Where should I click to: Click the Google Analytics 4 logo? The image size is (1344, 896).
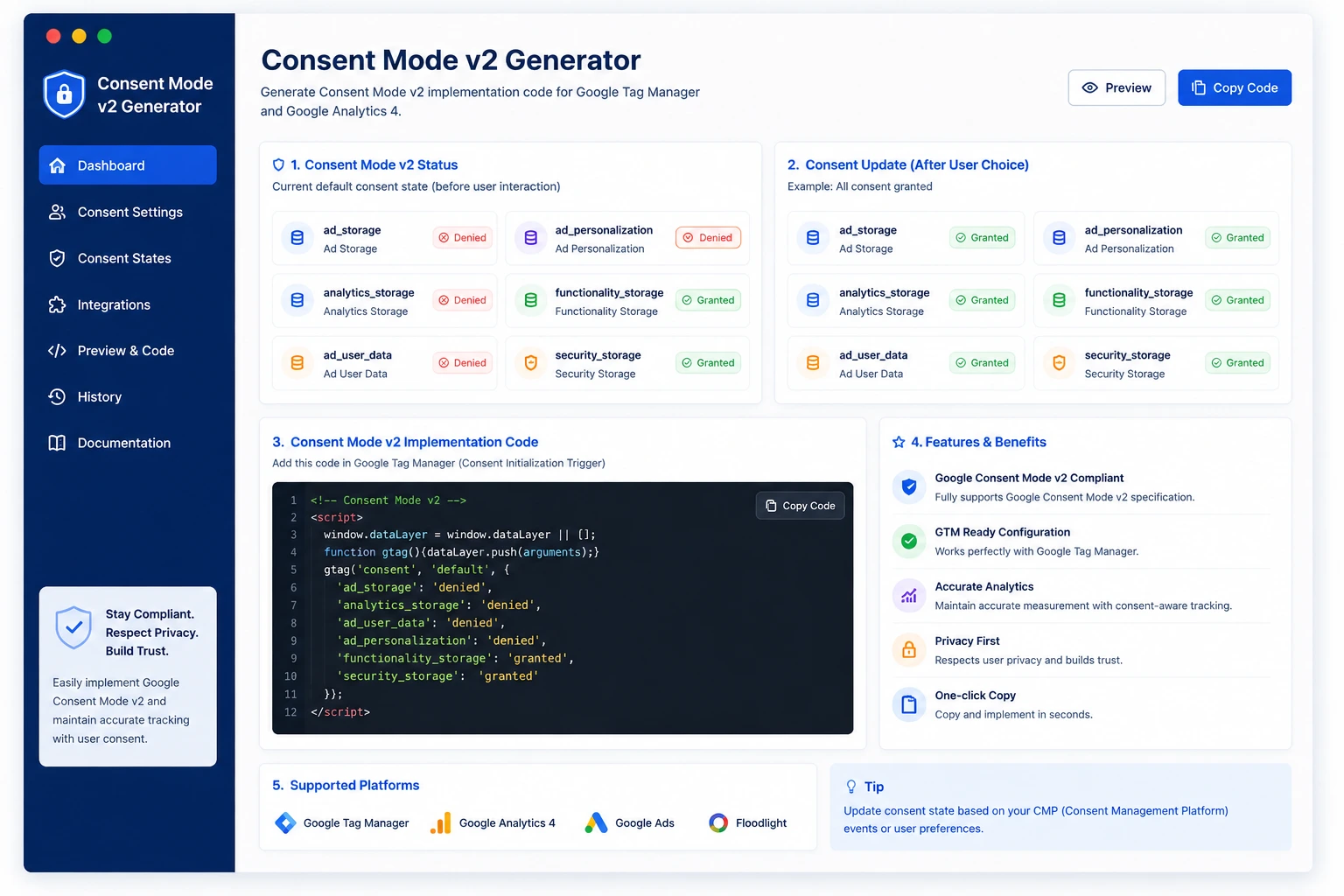441,822
